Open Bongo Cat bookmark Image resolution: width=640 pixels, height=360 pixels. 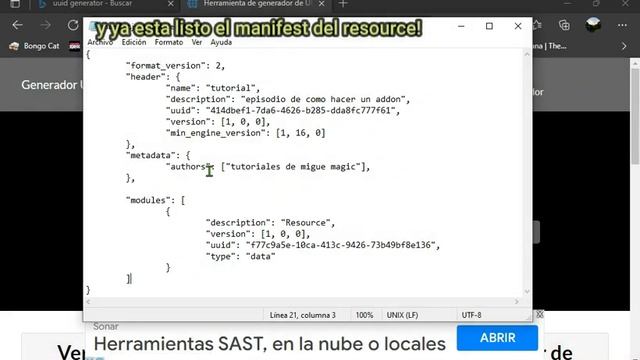(x=34, y=46)
